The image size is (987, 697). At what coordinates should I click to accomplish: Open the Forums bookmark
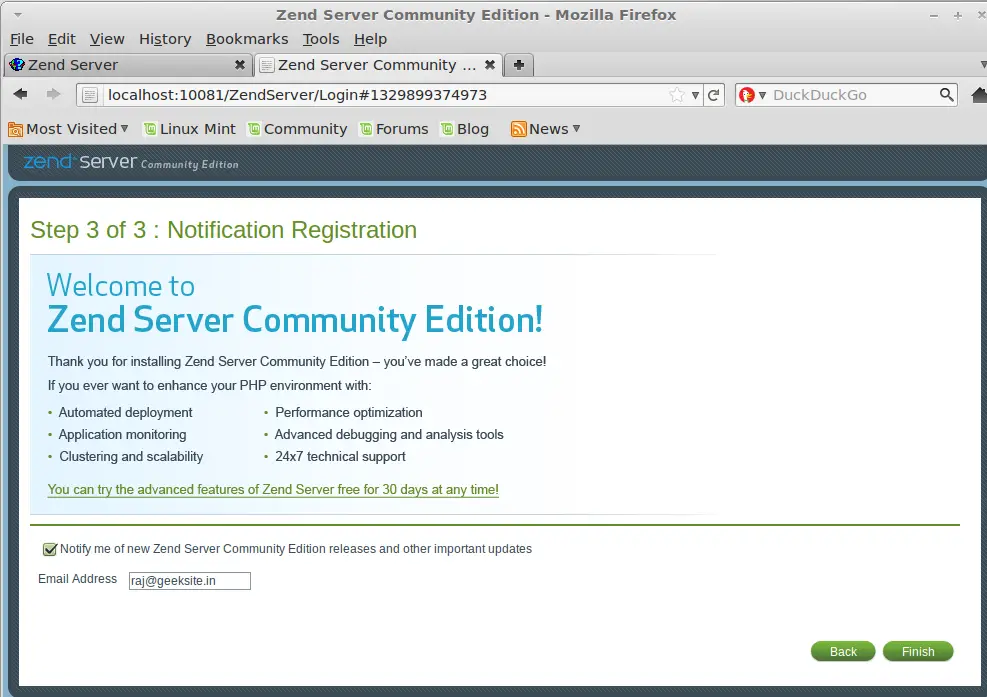[394, 129]
